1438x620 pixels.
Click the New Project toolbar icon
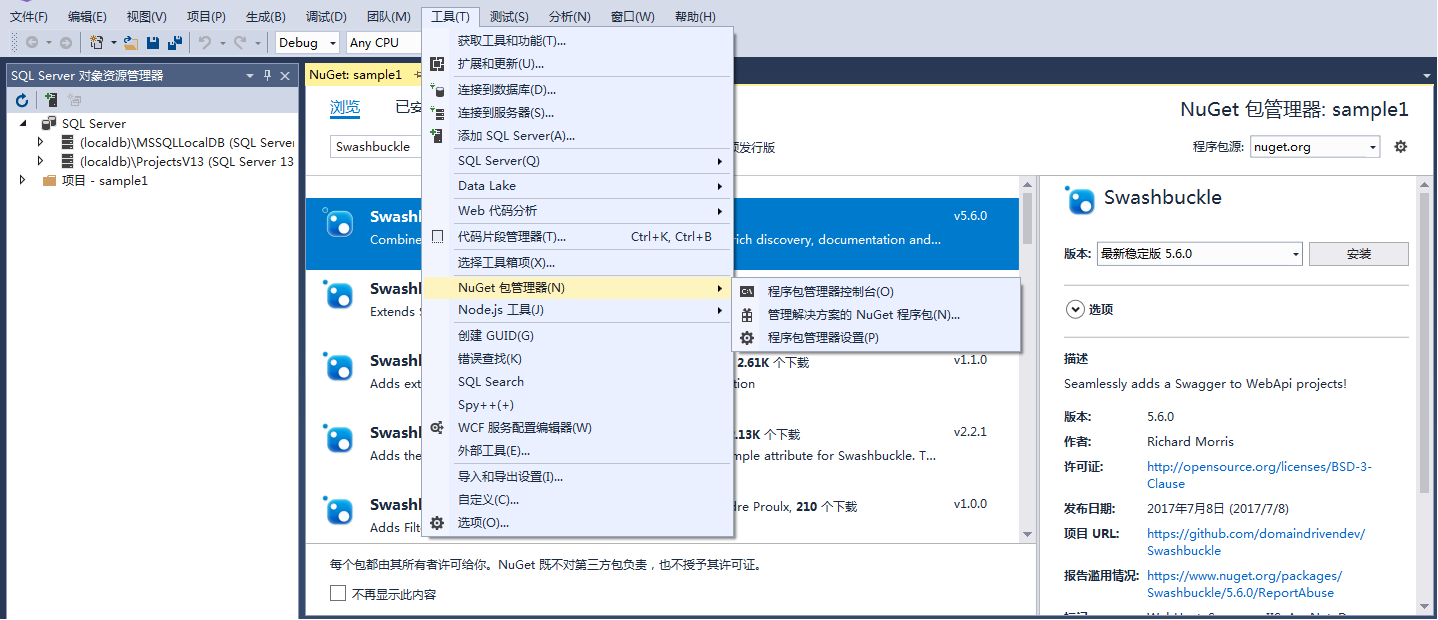(96, 43)
